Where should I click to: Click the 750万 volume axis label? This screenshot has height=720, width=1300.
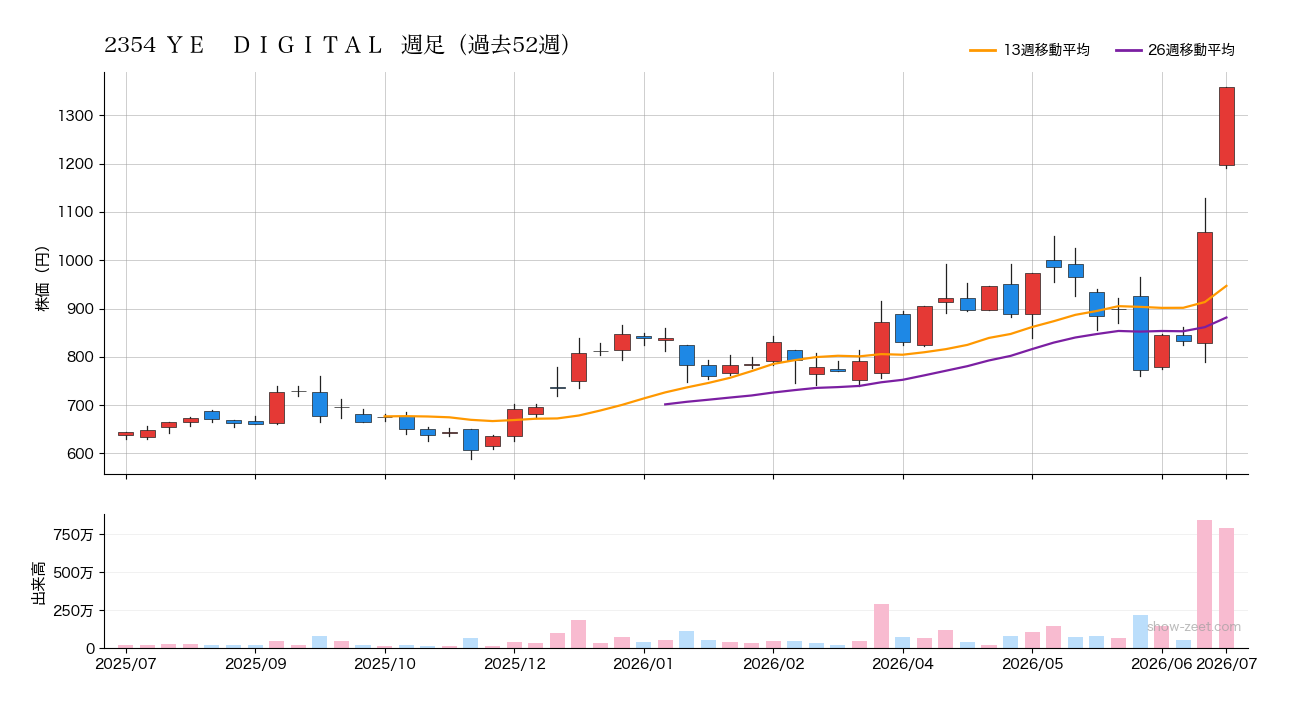click(74, 535)
